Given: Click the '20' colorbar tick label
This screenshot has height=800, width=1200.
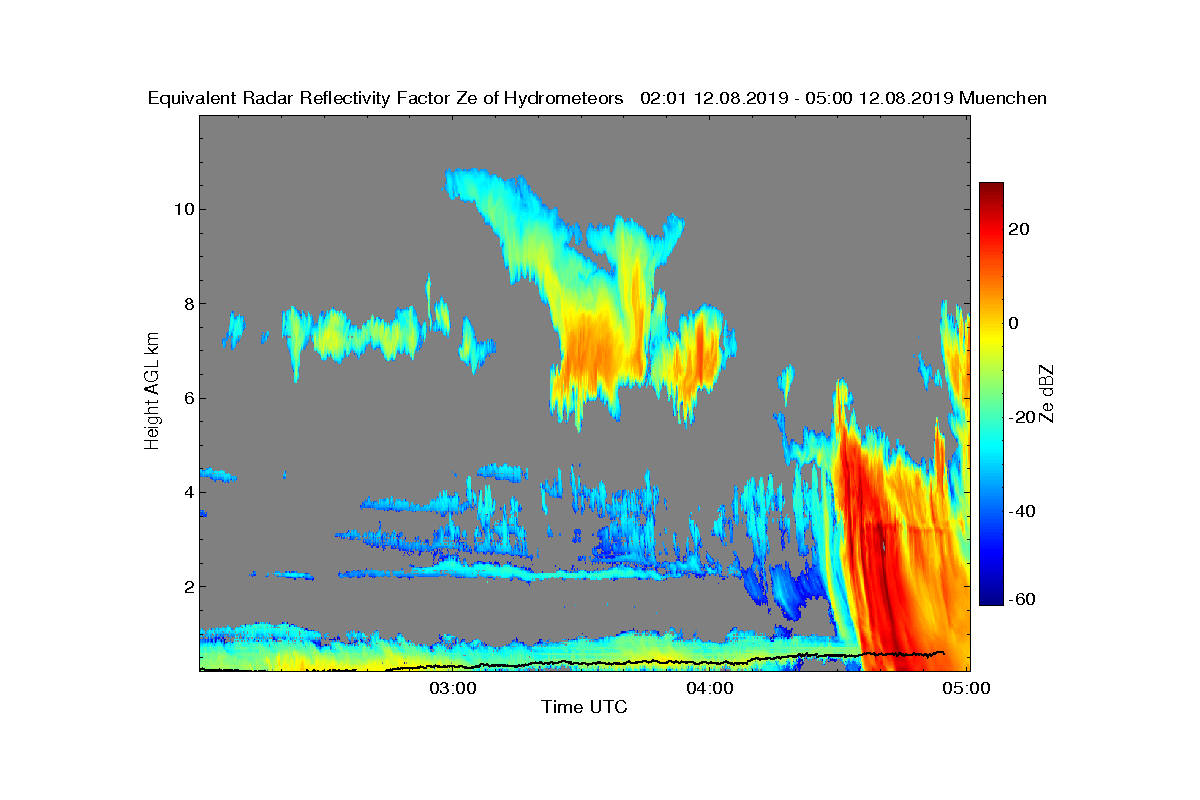Looking at the screenshot, I should point(1020,229).
